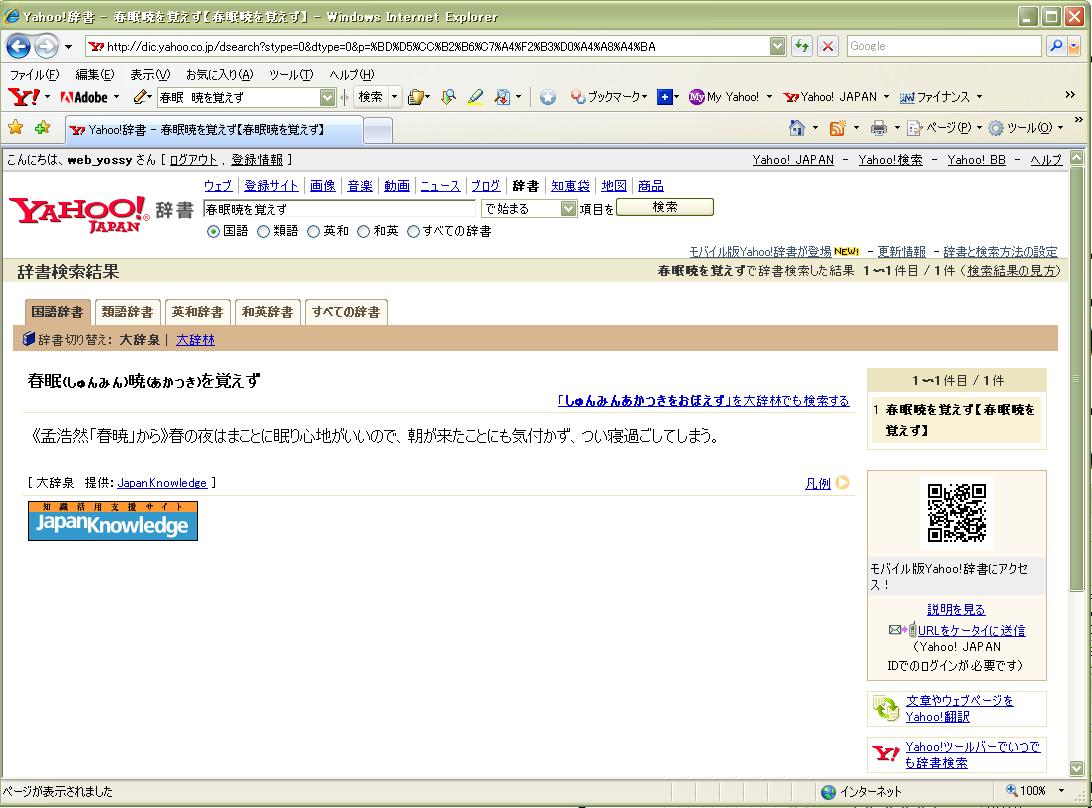Select the 類語 radio button
This screenshot has height=808, width=1092.
(263, 231)
